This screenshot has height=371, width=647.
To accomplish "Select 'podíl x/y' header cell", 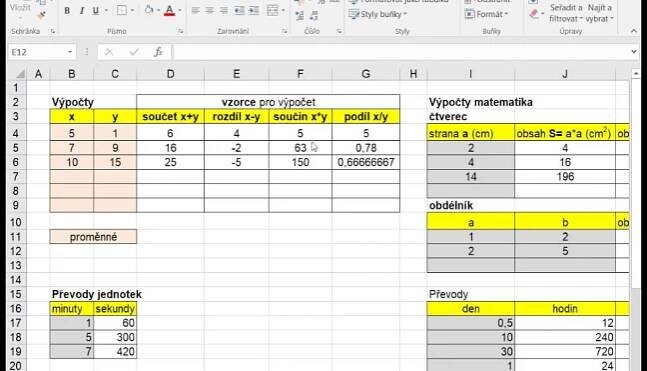I will click(366, 117).
